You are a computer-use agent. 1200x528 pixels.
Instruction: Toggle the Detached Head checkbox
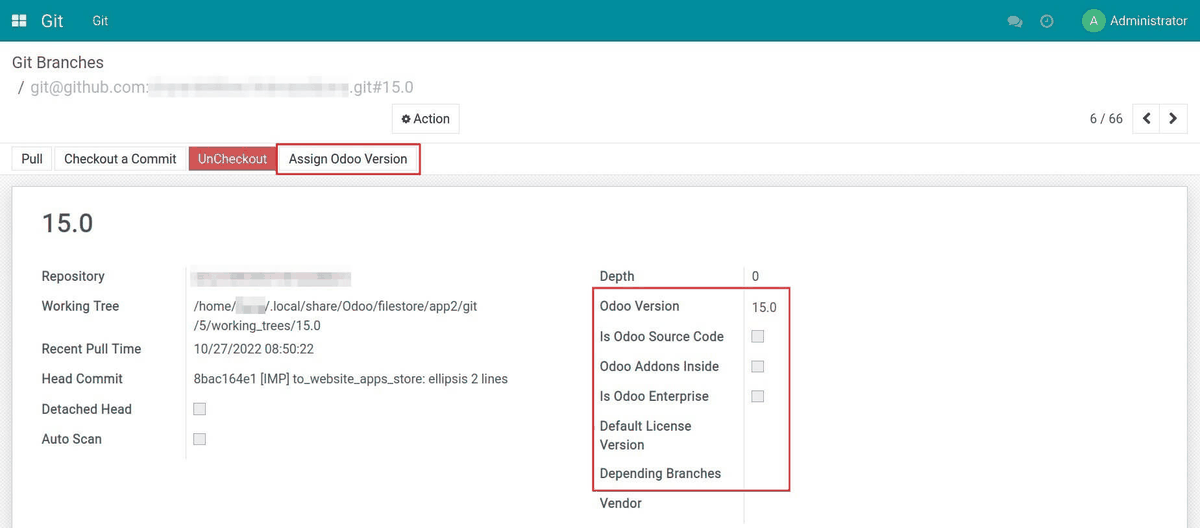tap(200, 409)
